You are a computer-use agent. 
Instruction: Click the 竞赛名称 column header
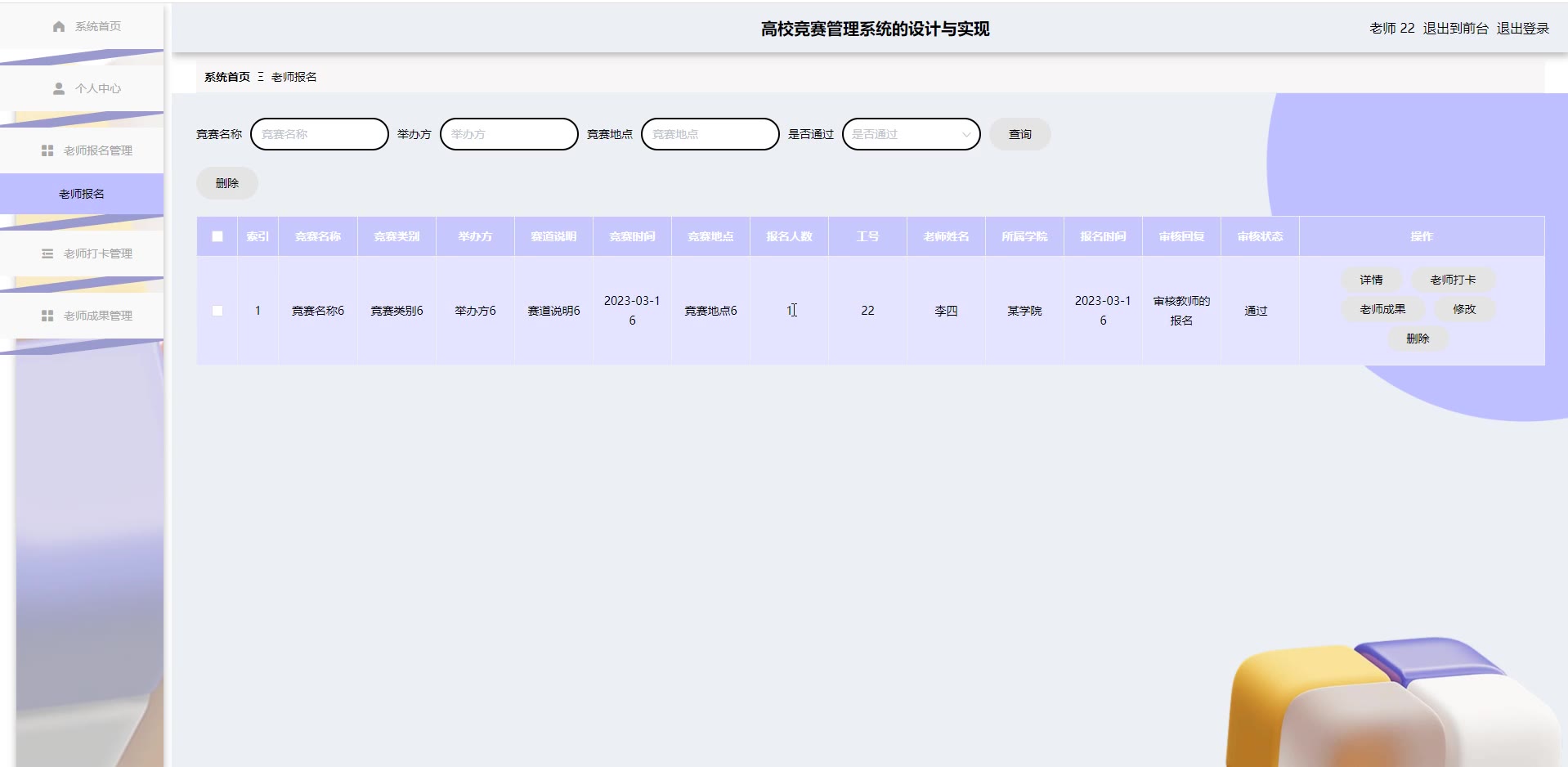click(318, 236)
